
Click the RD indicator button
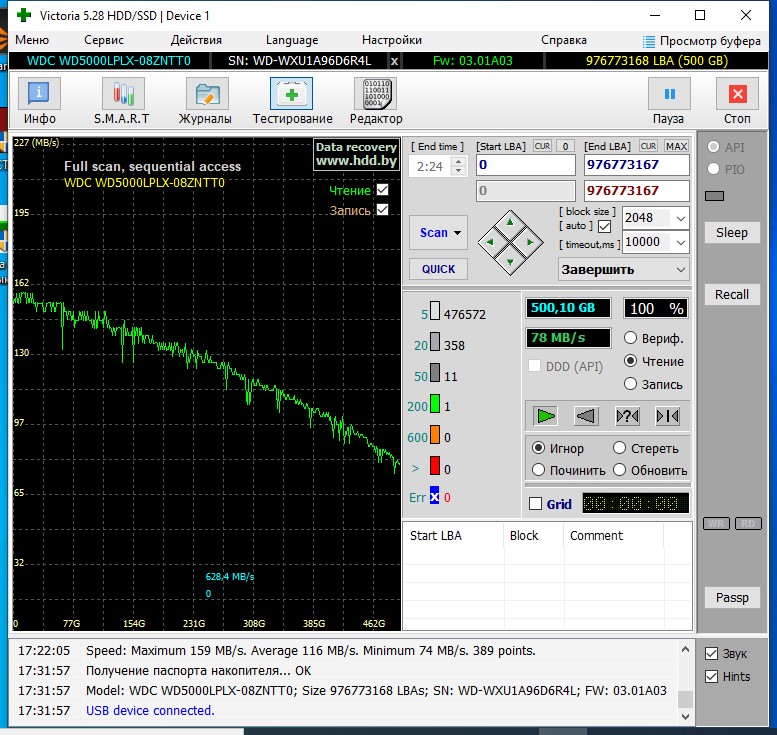click(748, 523)
